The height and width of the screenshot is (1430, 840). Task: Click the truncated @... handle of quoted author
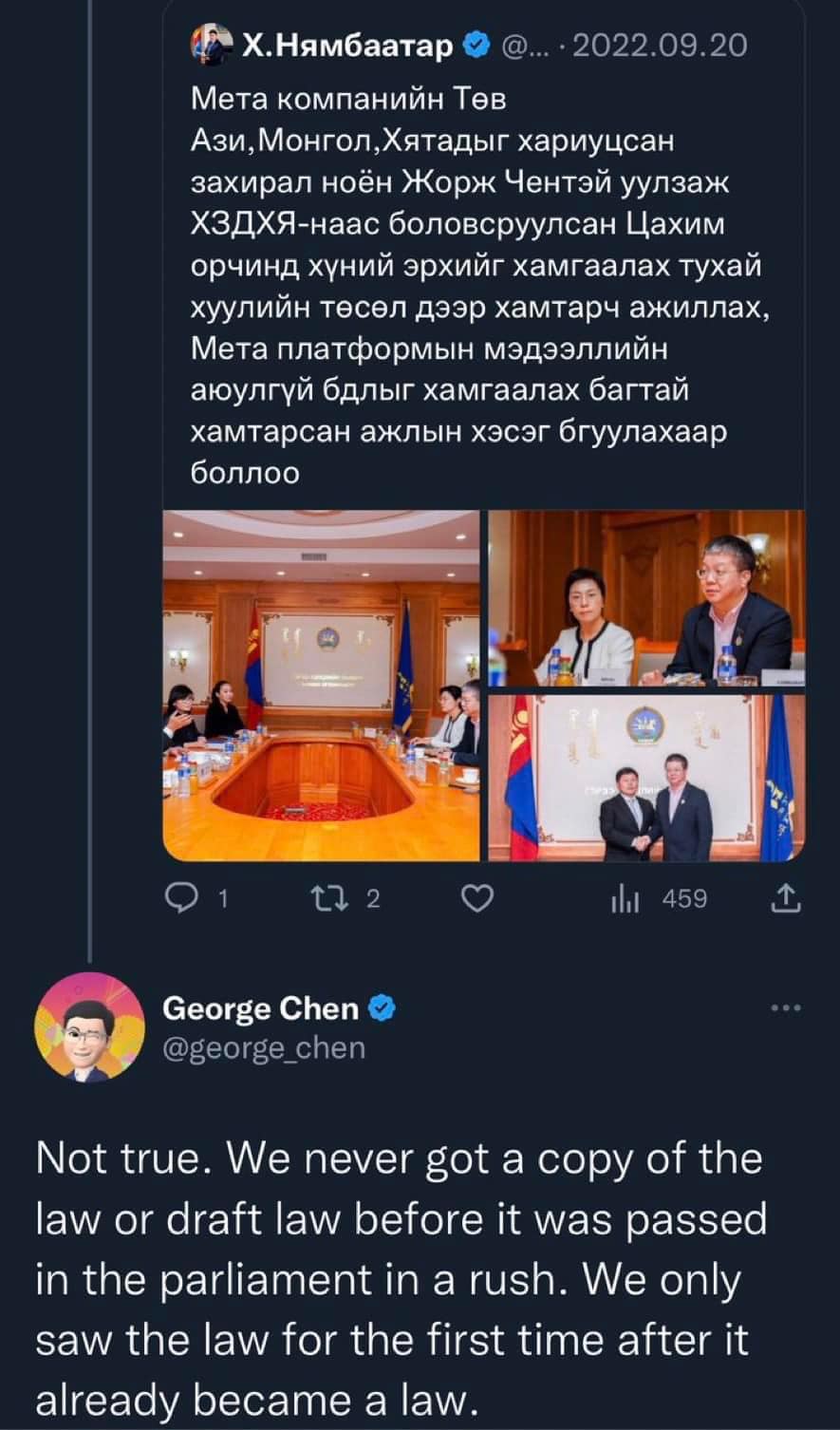[x=518, y=45]
